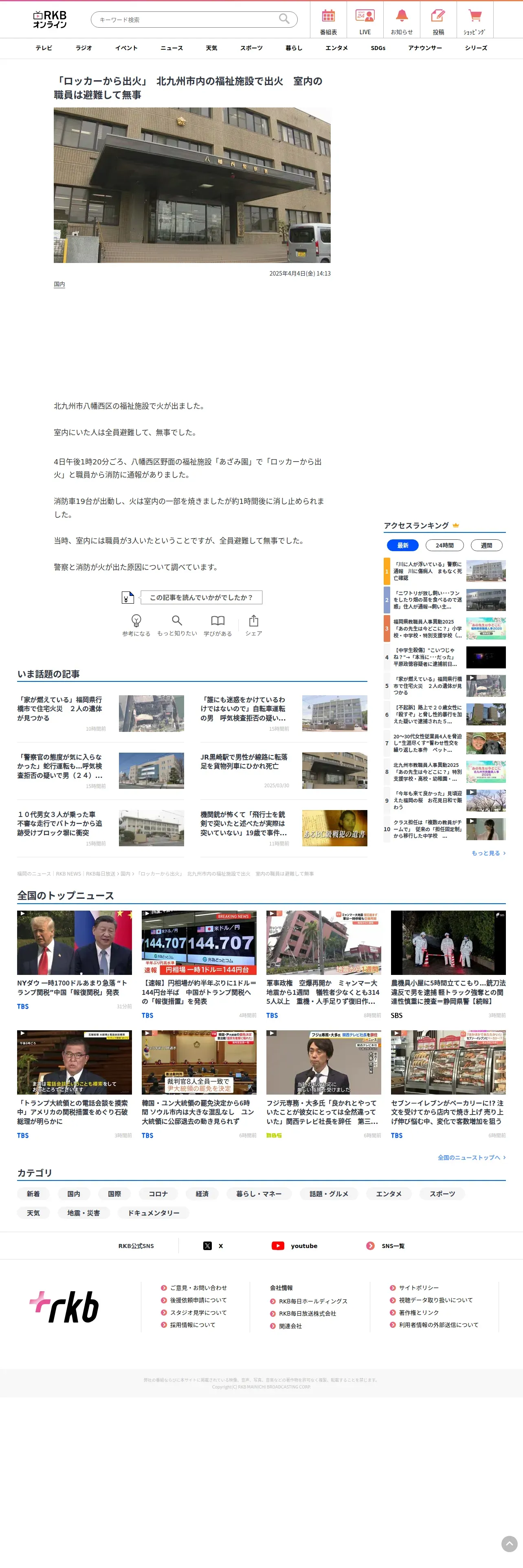Select the コロナ category pill
Image resolution: width=523 pixels, height=1568 pixels.
158,1194
